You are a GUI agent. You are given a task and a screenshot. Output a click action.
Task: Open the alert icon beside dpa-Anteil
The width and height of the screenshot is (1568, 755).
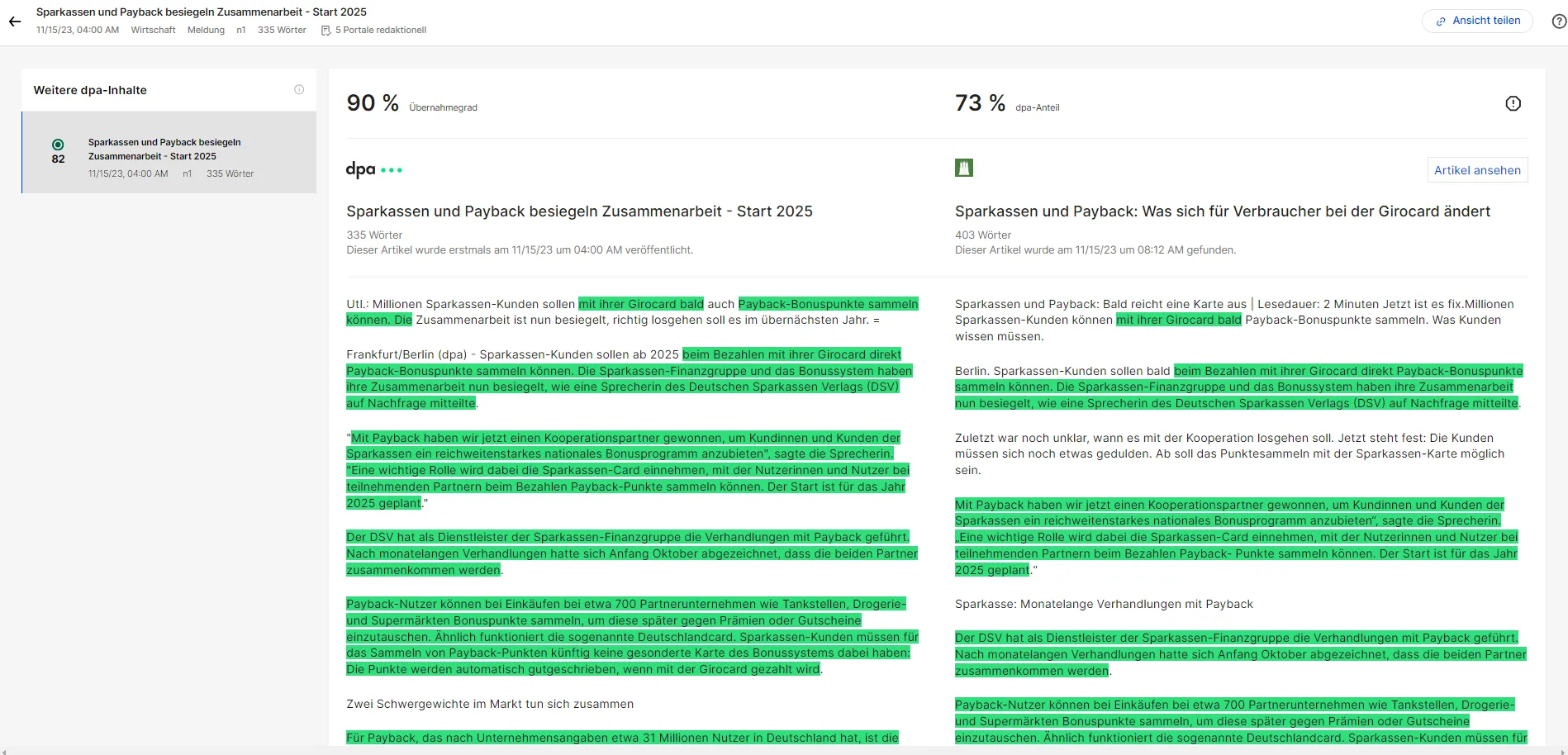pyautogui.click(x=1513, y=103)
